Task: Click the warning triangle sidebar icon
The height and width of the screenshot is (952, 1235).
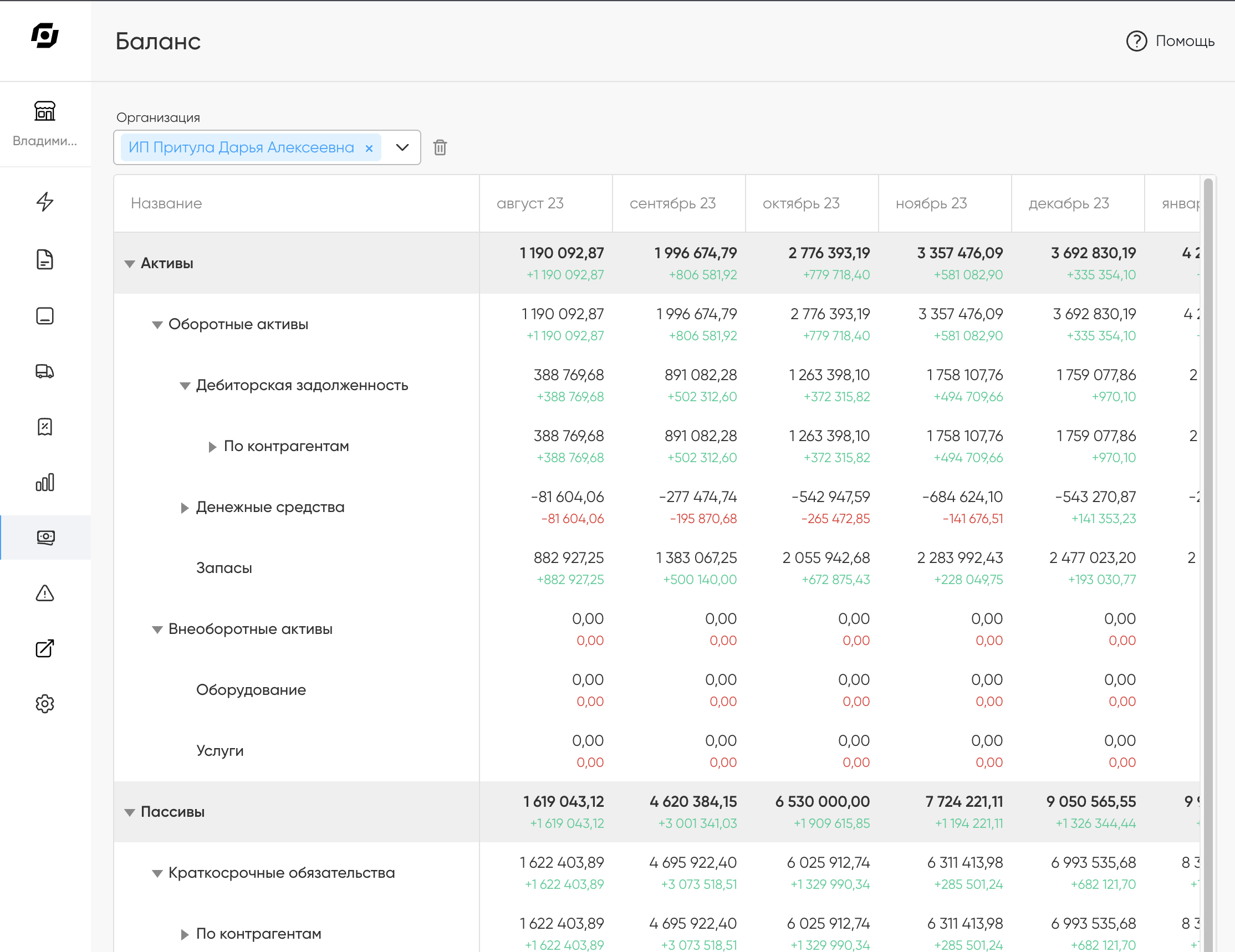Action: tap(45, 593)
